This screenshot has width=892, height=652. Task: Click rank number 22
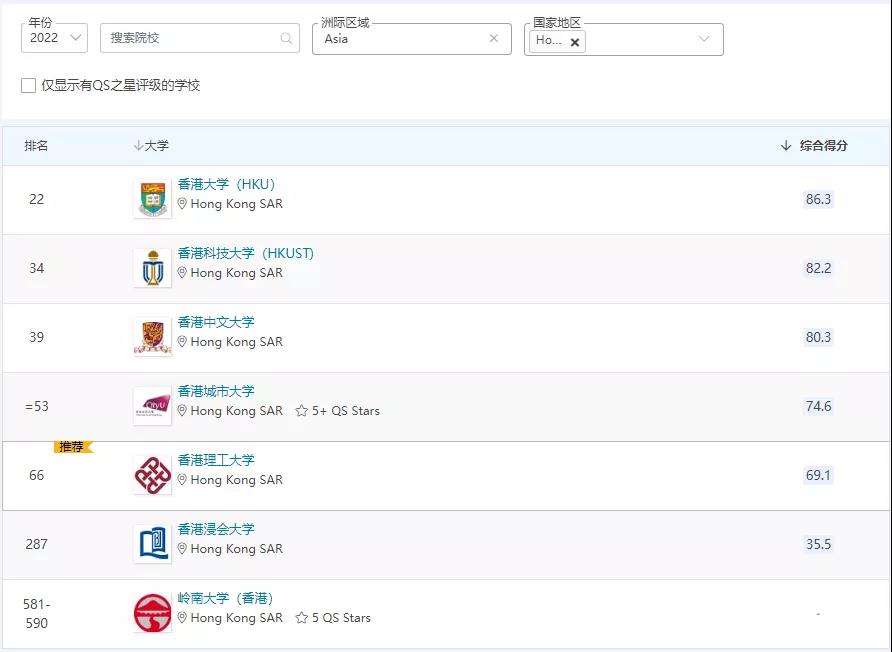click(36, 199)
